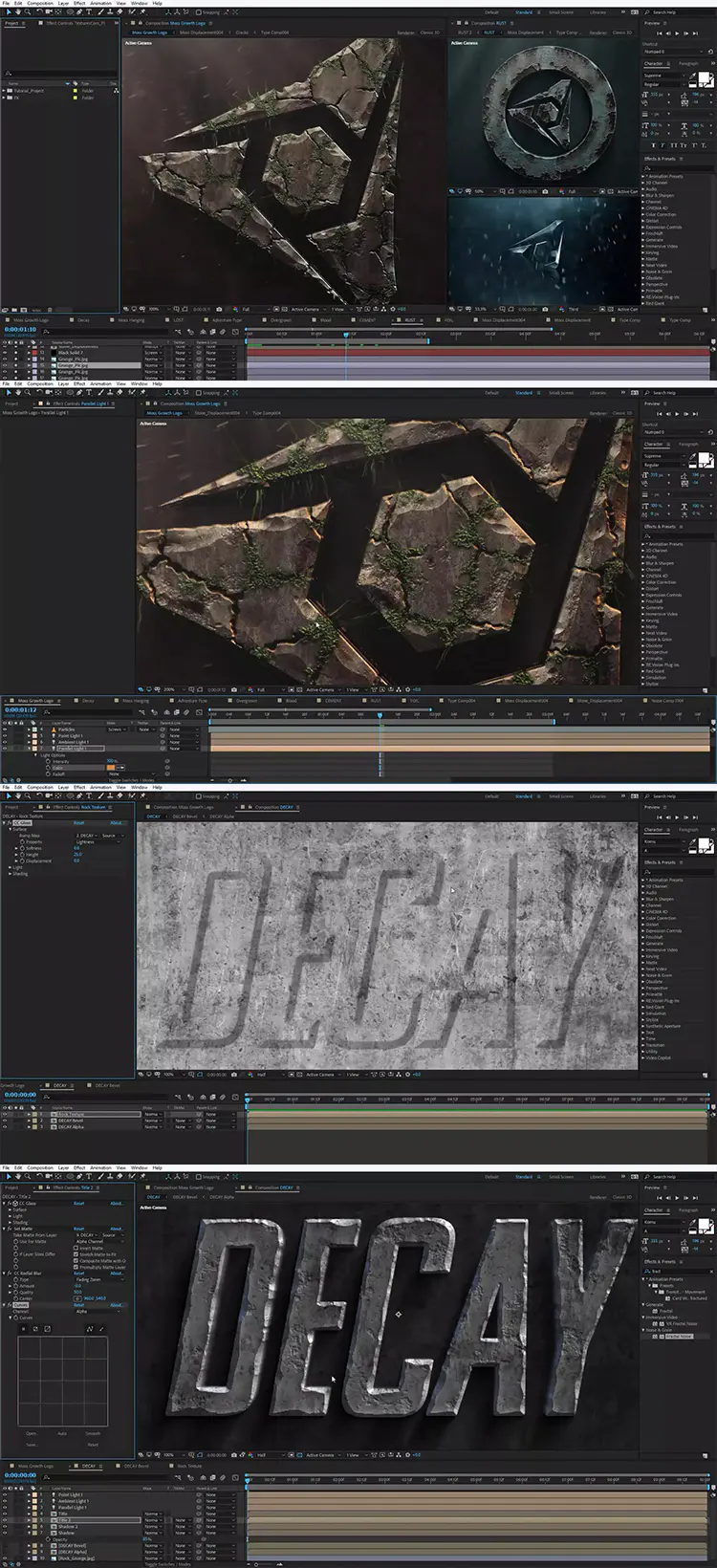This screenshot has height=1568, width=717.
Task: Open the Project panel tab in the Title 2 window
Action: [x=11, y=1187]
